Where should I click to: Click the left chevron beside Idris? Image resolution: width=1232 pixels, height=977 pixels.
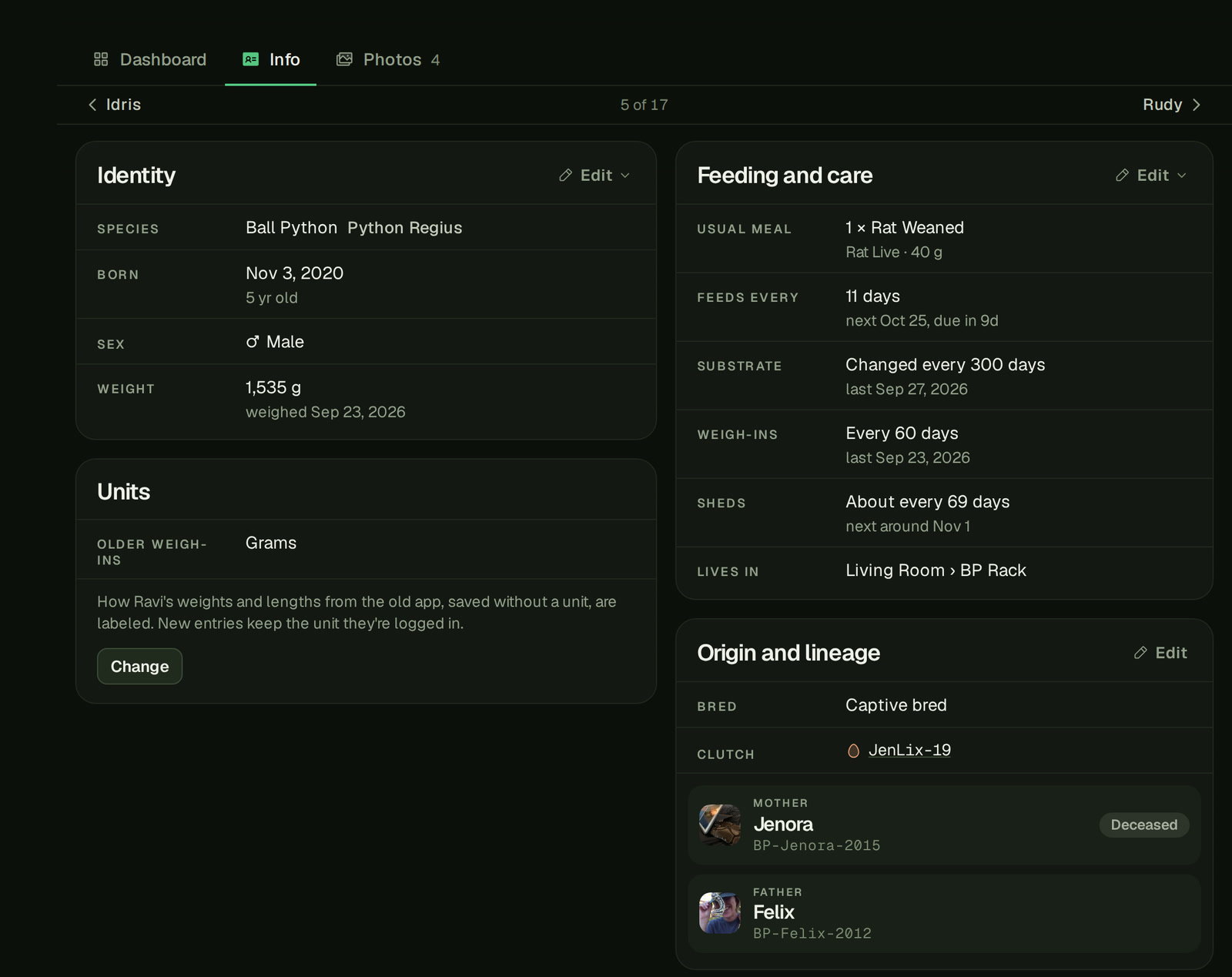(92, 105)
